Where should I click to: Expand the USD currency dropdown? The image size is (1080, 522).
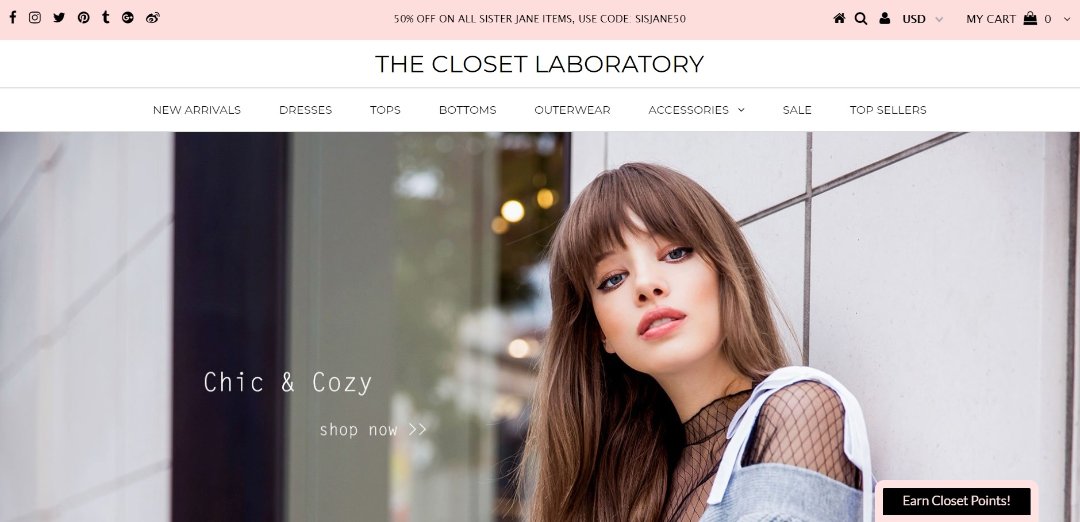coord(922,19)
